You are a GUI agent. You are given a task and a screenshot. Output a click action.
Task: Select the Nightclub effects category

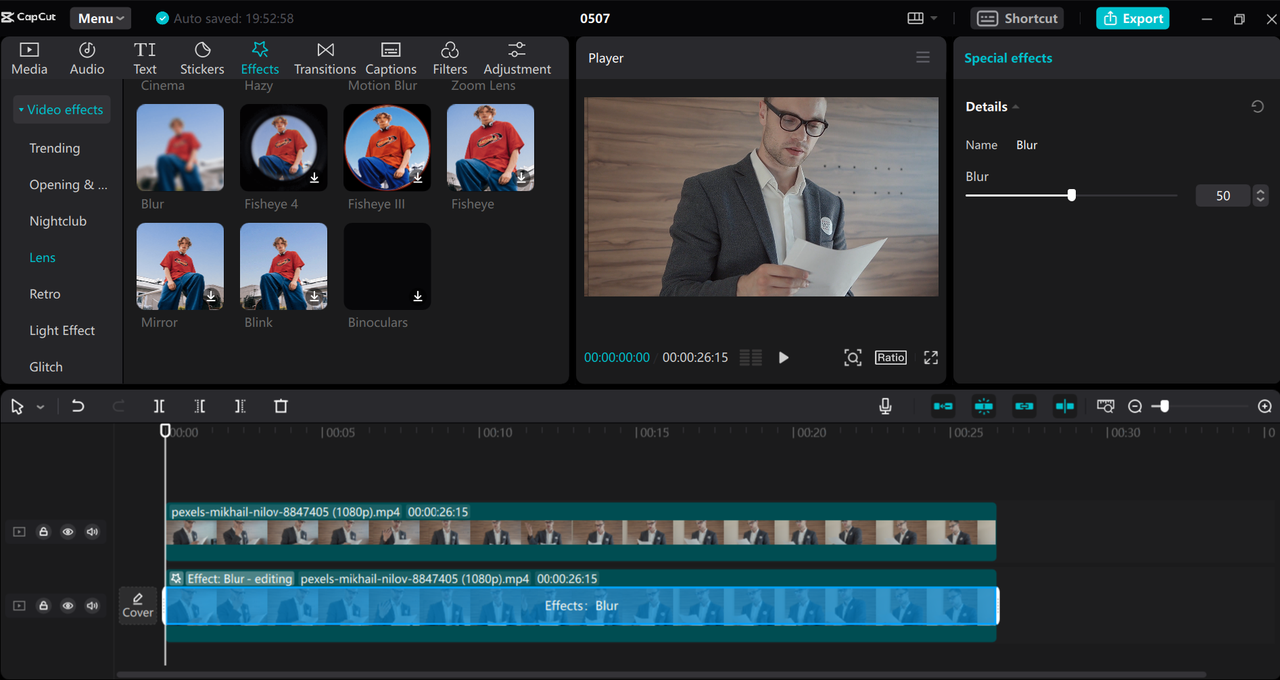click(x=58, y=221)
